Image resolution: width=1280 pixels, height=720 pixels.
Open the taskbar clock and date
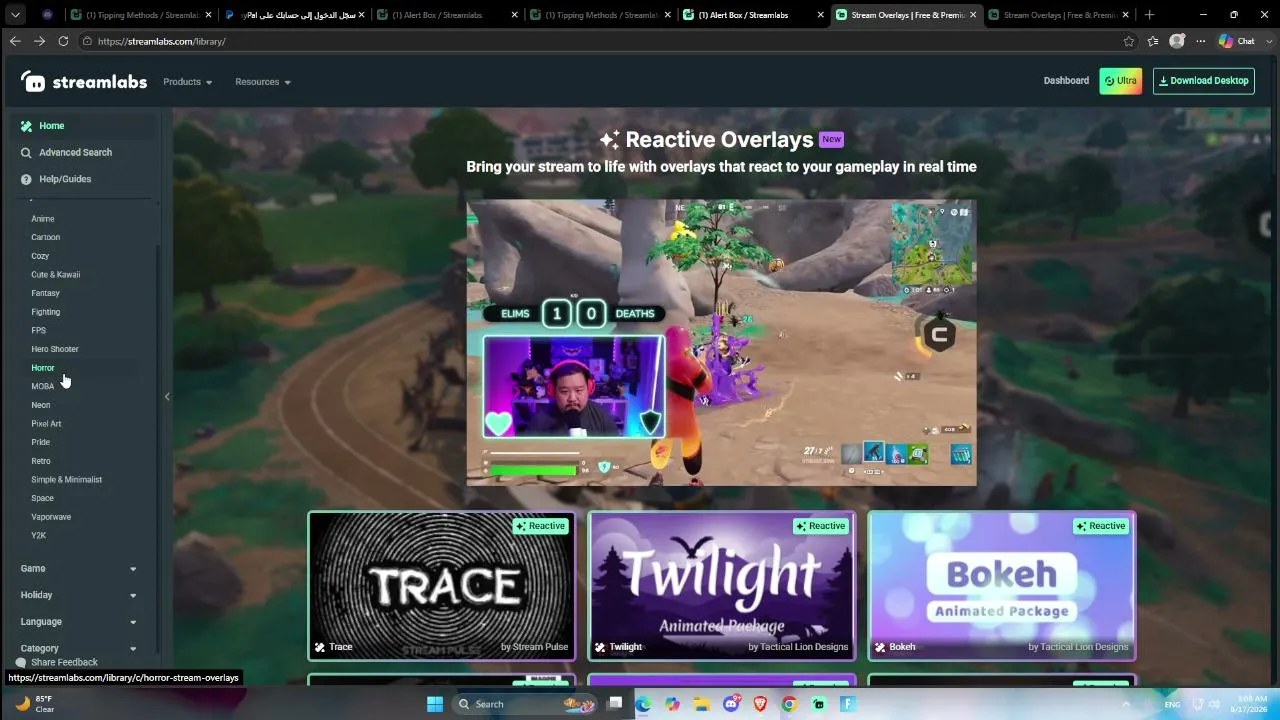(x=1252, y=704)
